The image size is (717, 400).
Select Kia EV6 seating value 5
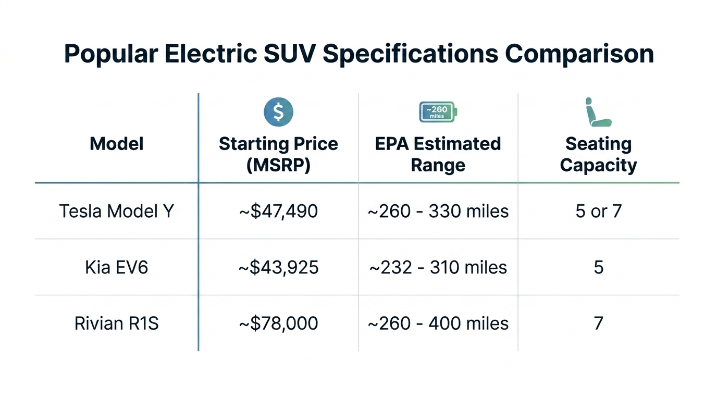(x=599, y=267)
